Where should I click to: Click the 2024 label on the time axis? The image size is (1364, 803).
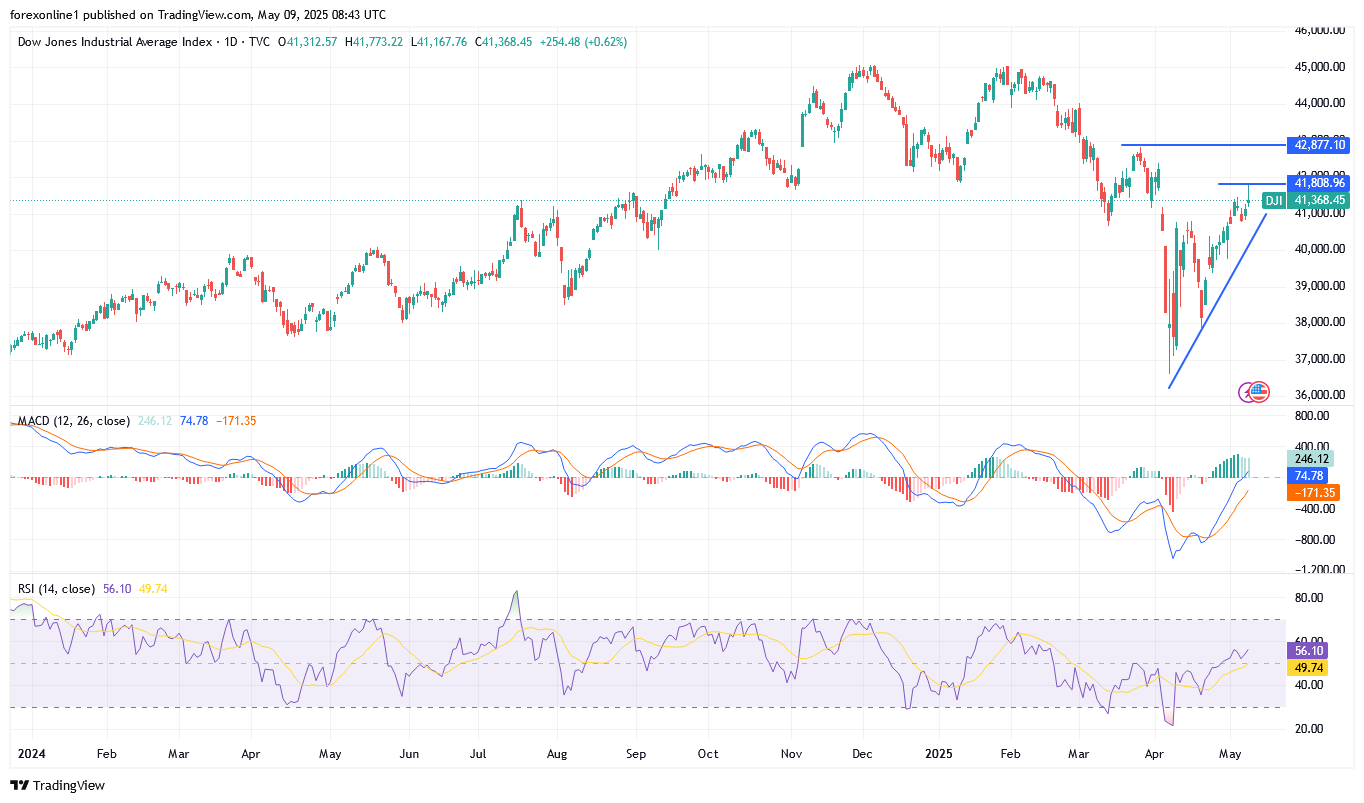[33, 753]
